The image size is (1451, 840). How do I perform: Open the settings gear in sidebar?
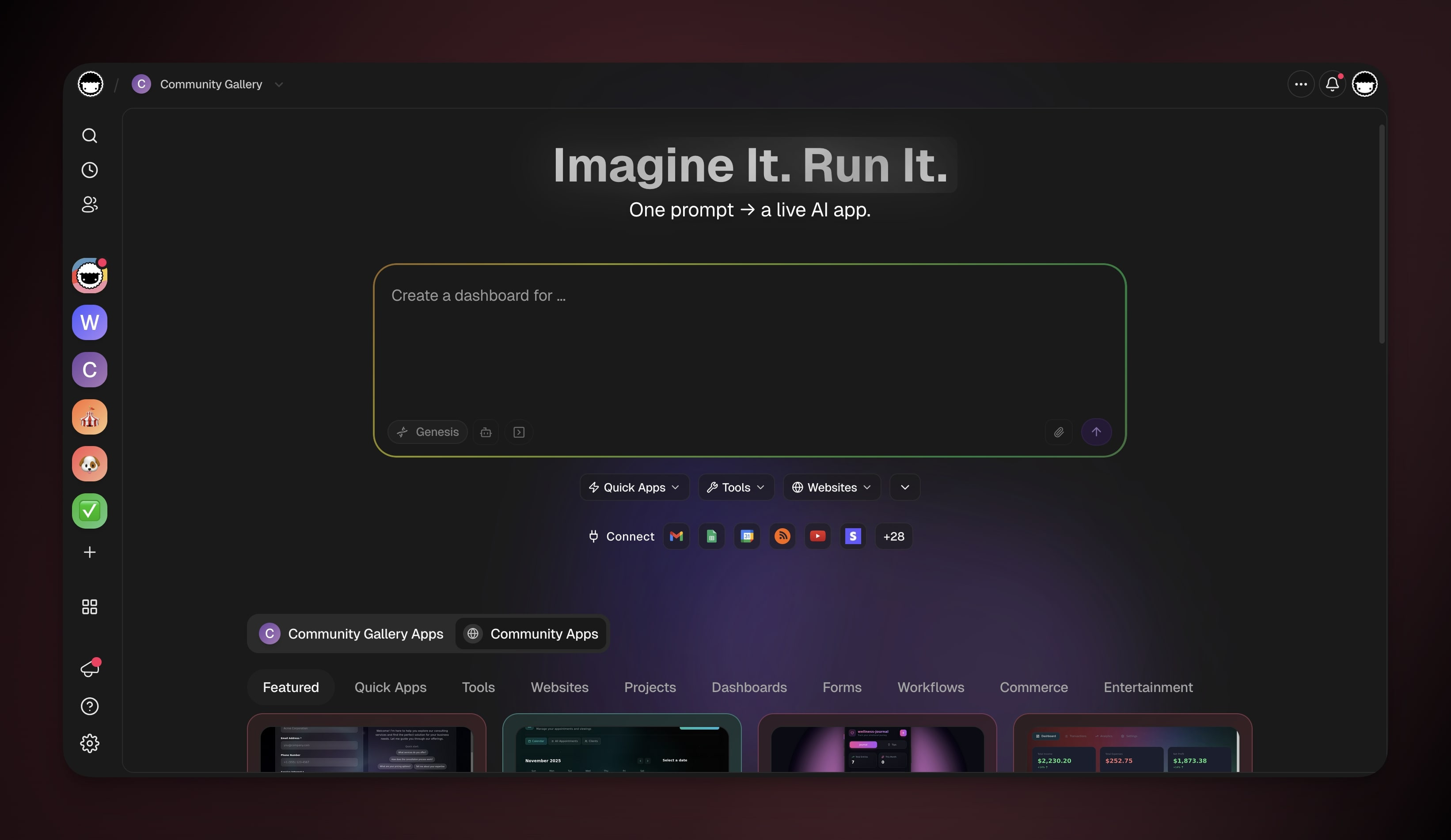[x=89, y=743]
